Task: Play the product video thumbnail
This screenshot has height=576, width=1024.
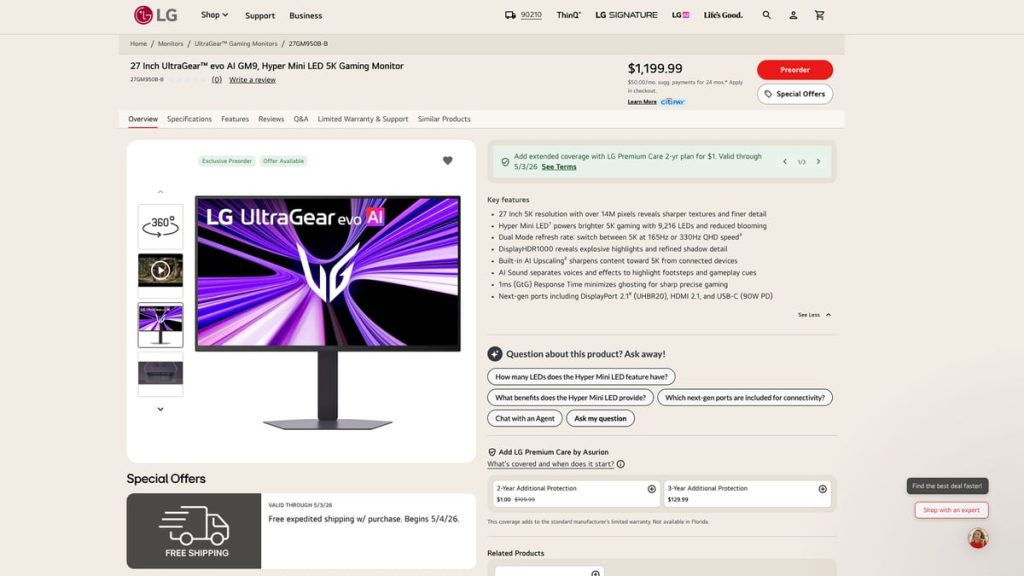Action: [x=161, y=270]
